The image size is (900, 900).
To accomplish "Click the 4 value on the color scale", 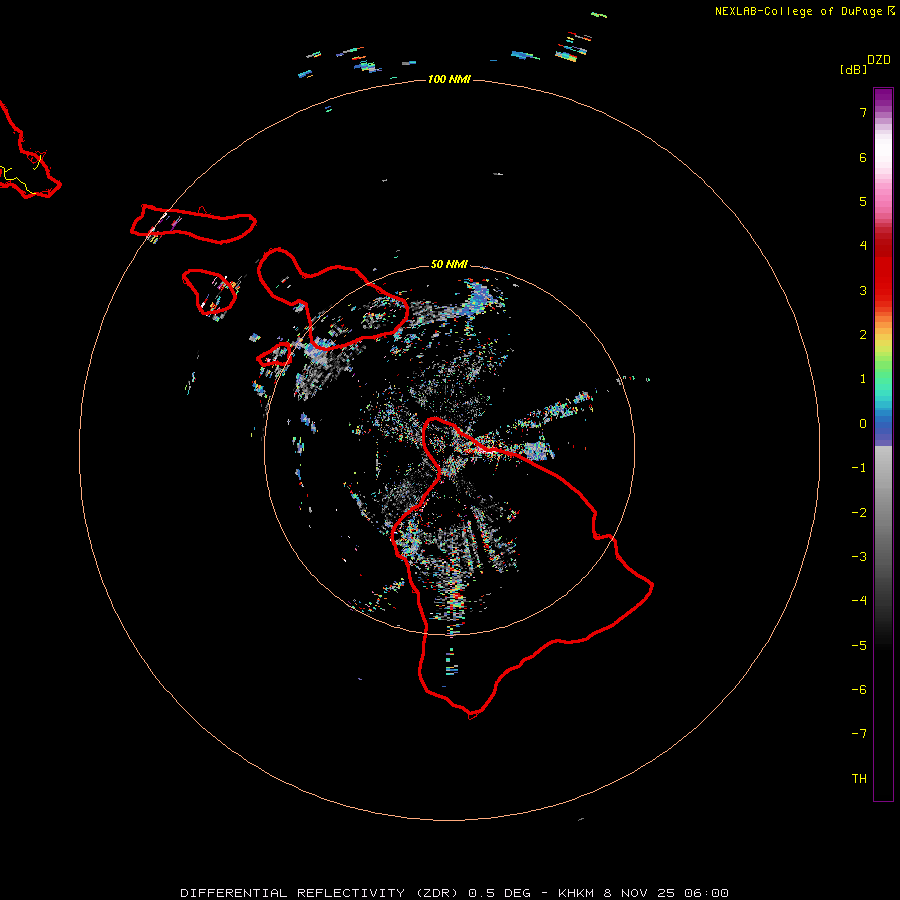I will (863, 246).
